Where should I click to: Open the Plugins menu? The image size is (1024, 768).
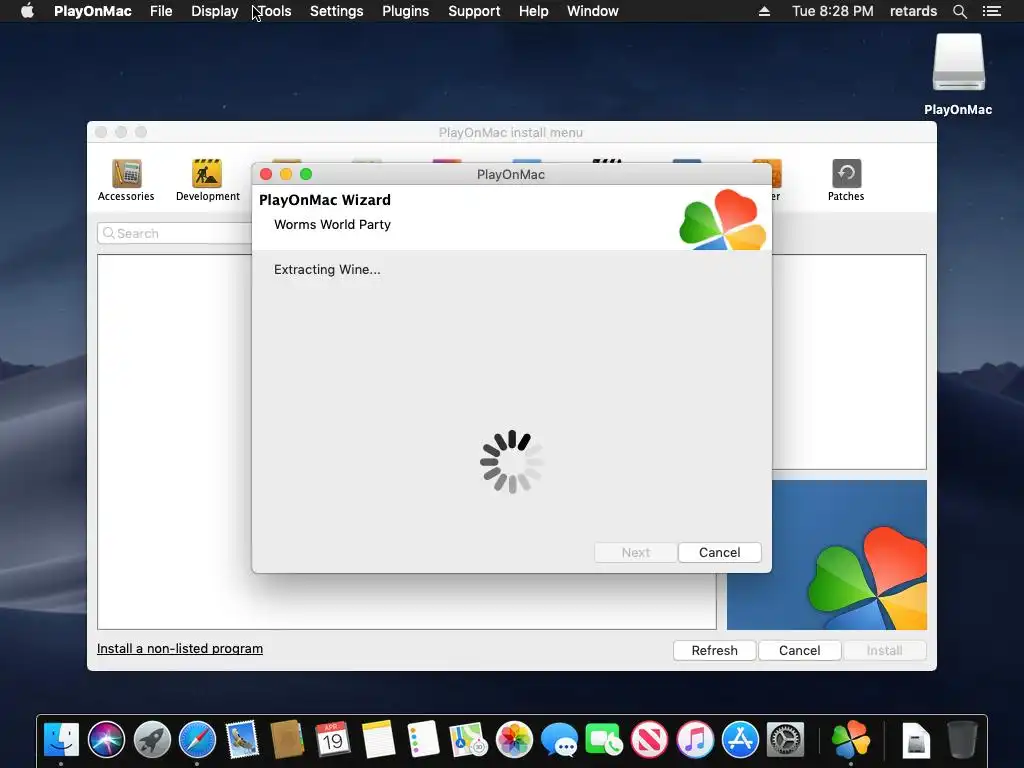[x=406, y=11]
